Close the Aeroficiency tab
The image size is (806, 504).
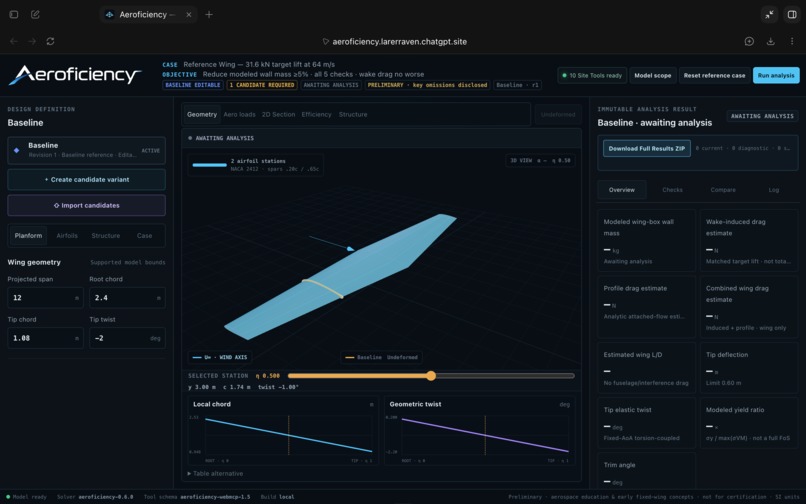click(x=189, y=14)
